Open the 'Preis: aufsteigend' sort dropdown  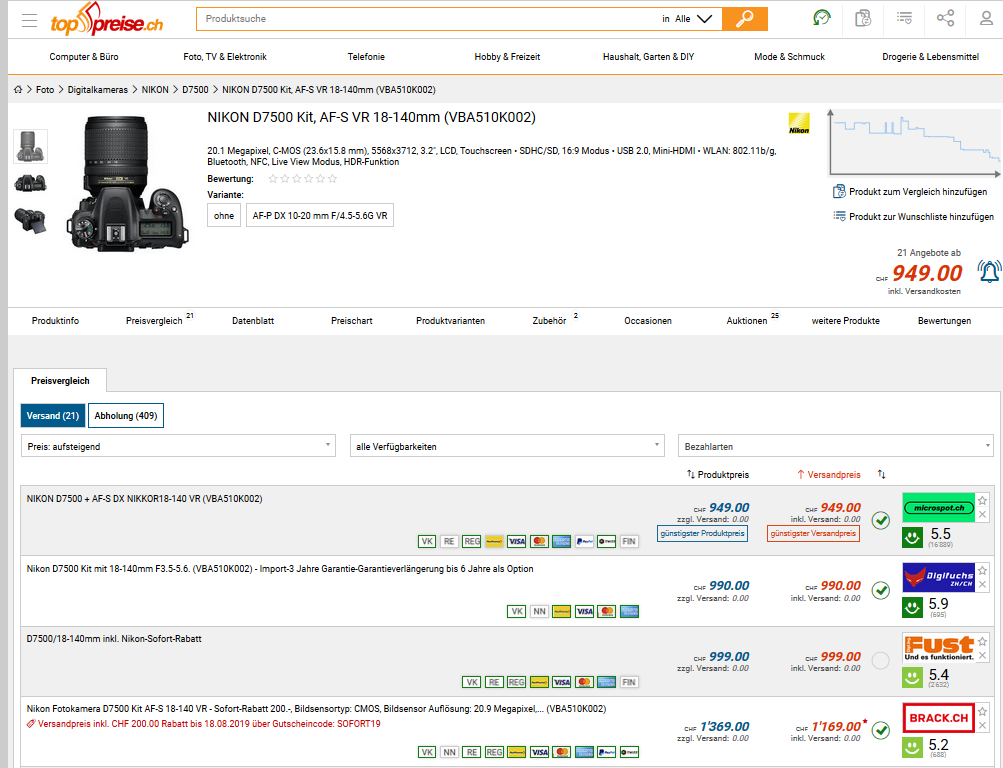[178, 446]
